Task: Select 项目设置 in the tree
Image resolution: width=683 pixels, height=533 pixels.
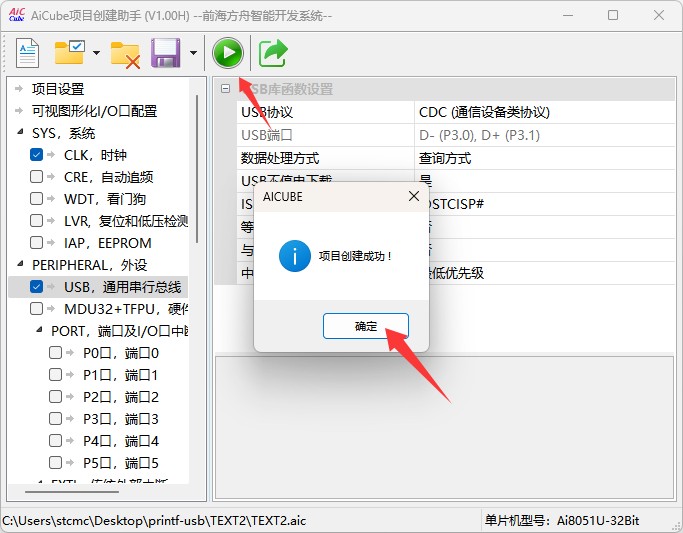Action: coord(58,89)
